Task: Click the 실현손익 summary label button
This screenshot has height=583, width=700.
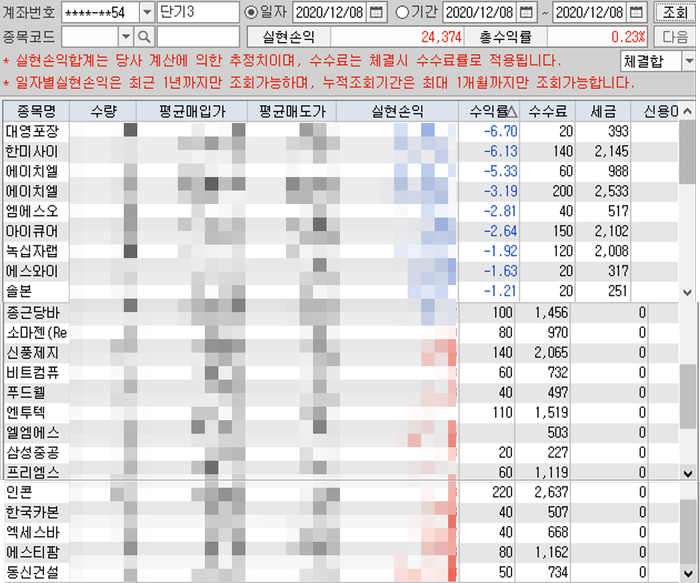Action: [288, 37]
